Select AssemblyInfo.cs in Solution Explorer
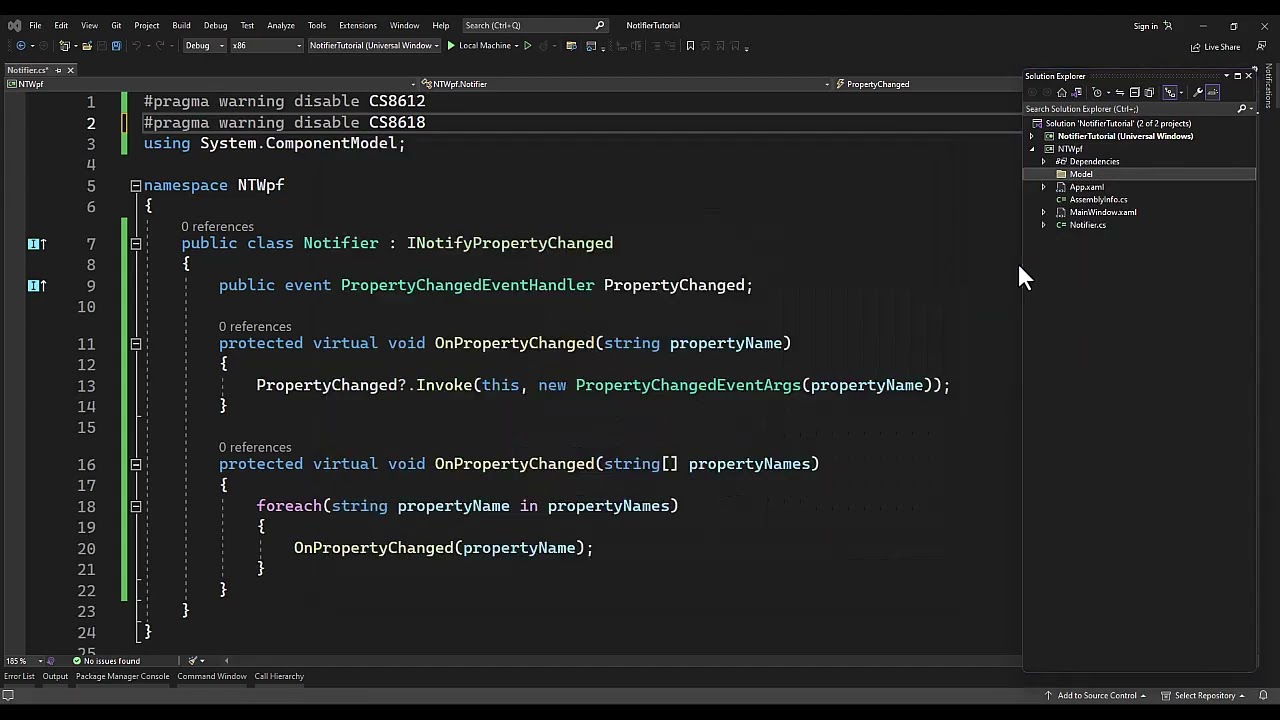1280x720 pixels. pos(1098,200)
